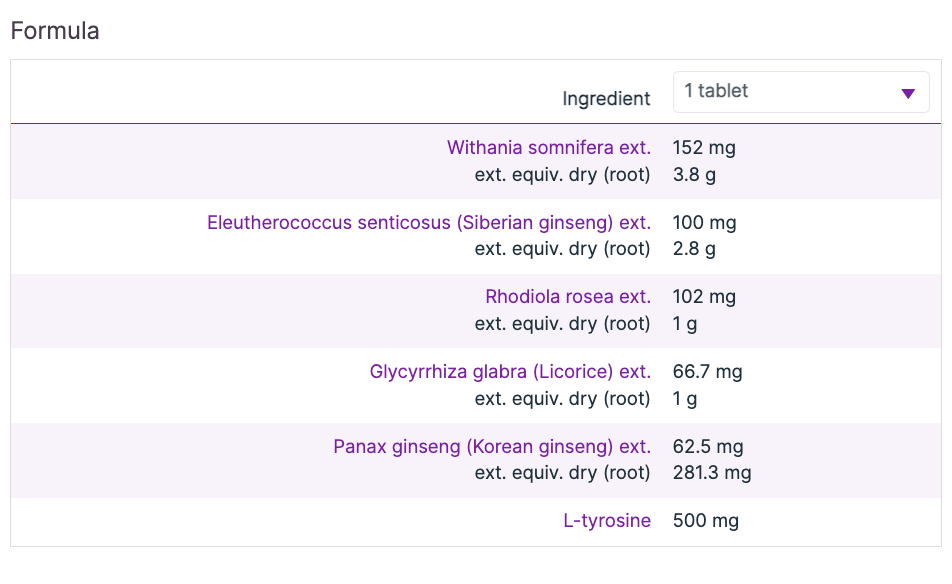Select the 2.8 g dry root value
Viewport: 952px width, 584px height.
pos(695,249)
